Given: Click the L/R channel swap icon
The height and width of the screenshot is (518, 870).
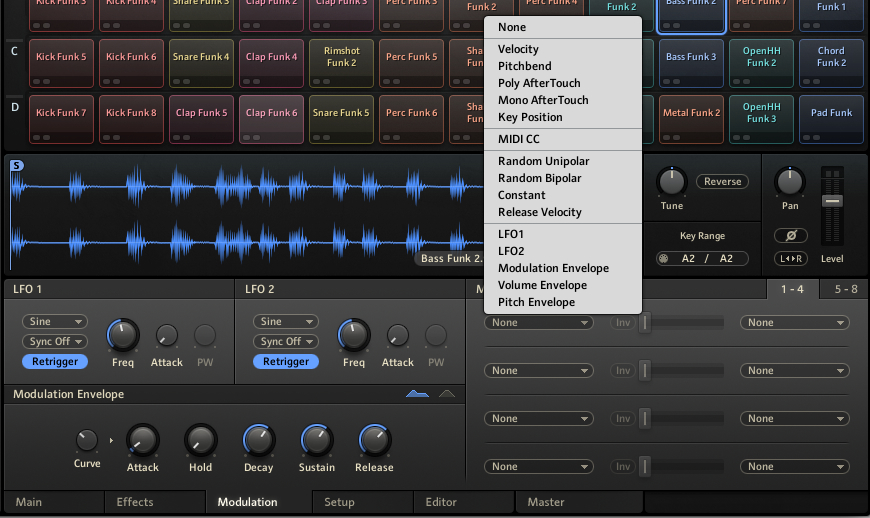Looking at the screenshot, I should (x=791, y=258).
